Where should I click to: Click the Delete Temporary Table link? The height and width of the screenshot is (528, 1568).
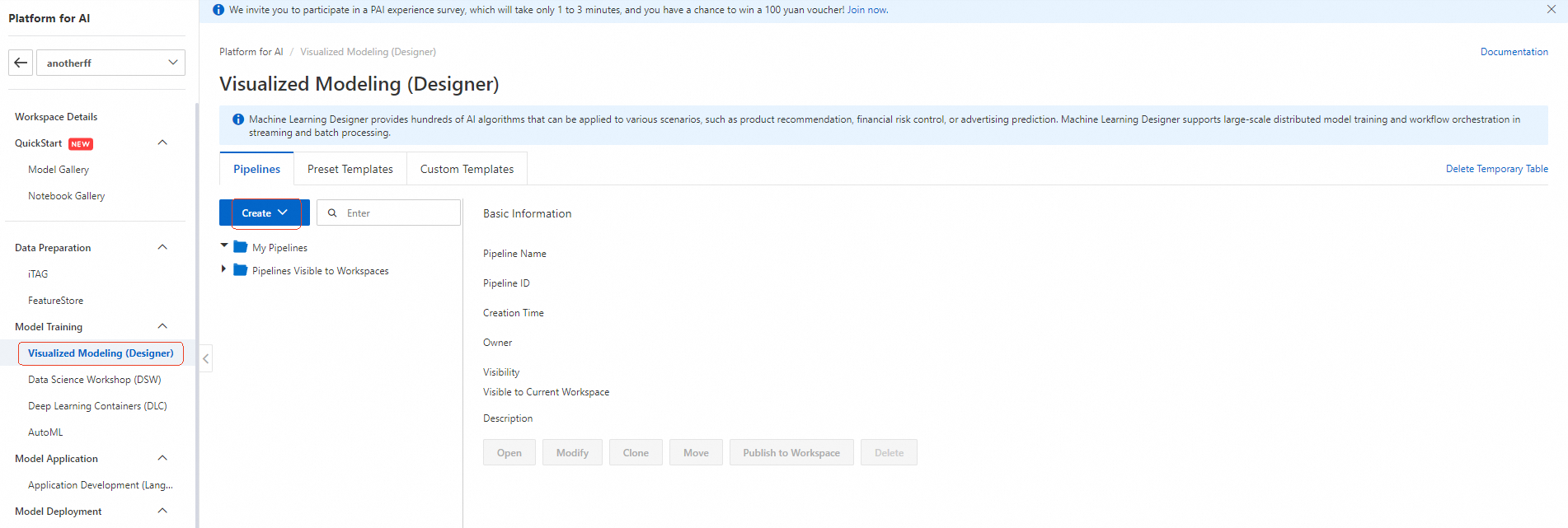click(x=1496, y=169)
